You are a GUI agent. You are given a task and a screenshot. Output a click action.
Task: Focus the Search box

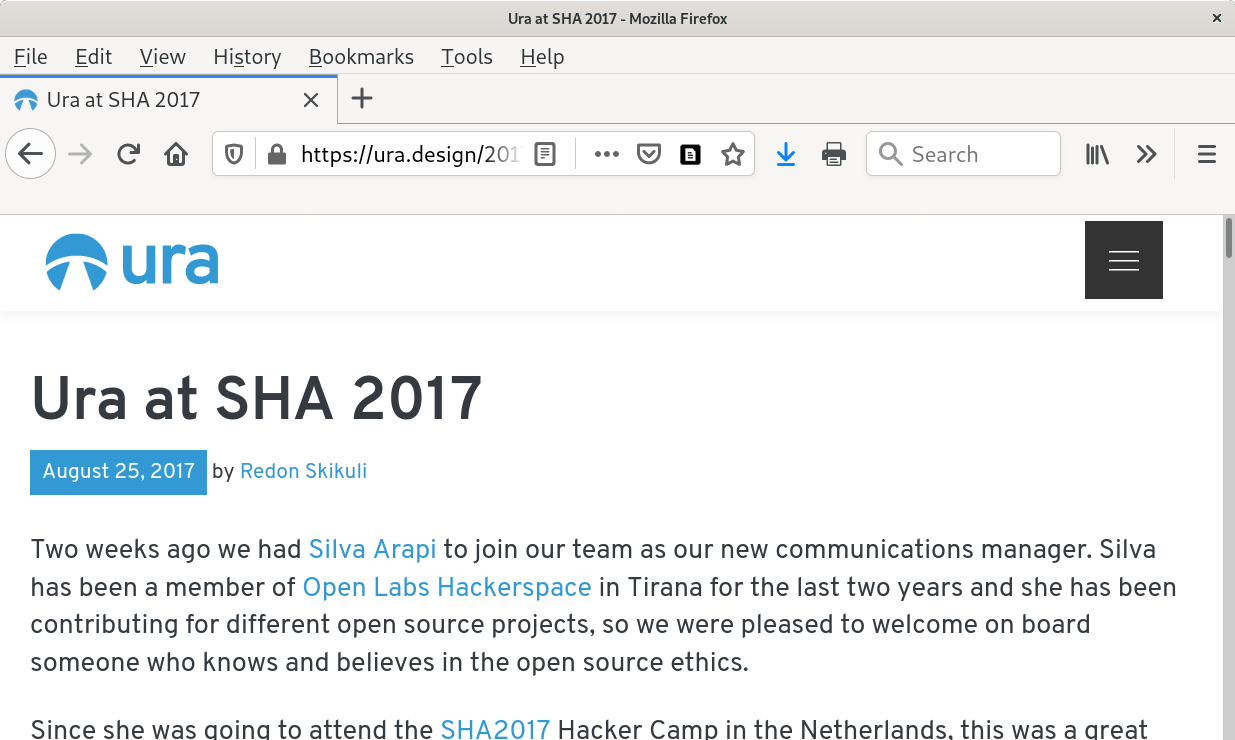pyautogui.click(x=963, y=154)
